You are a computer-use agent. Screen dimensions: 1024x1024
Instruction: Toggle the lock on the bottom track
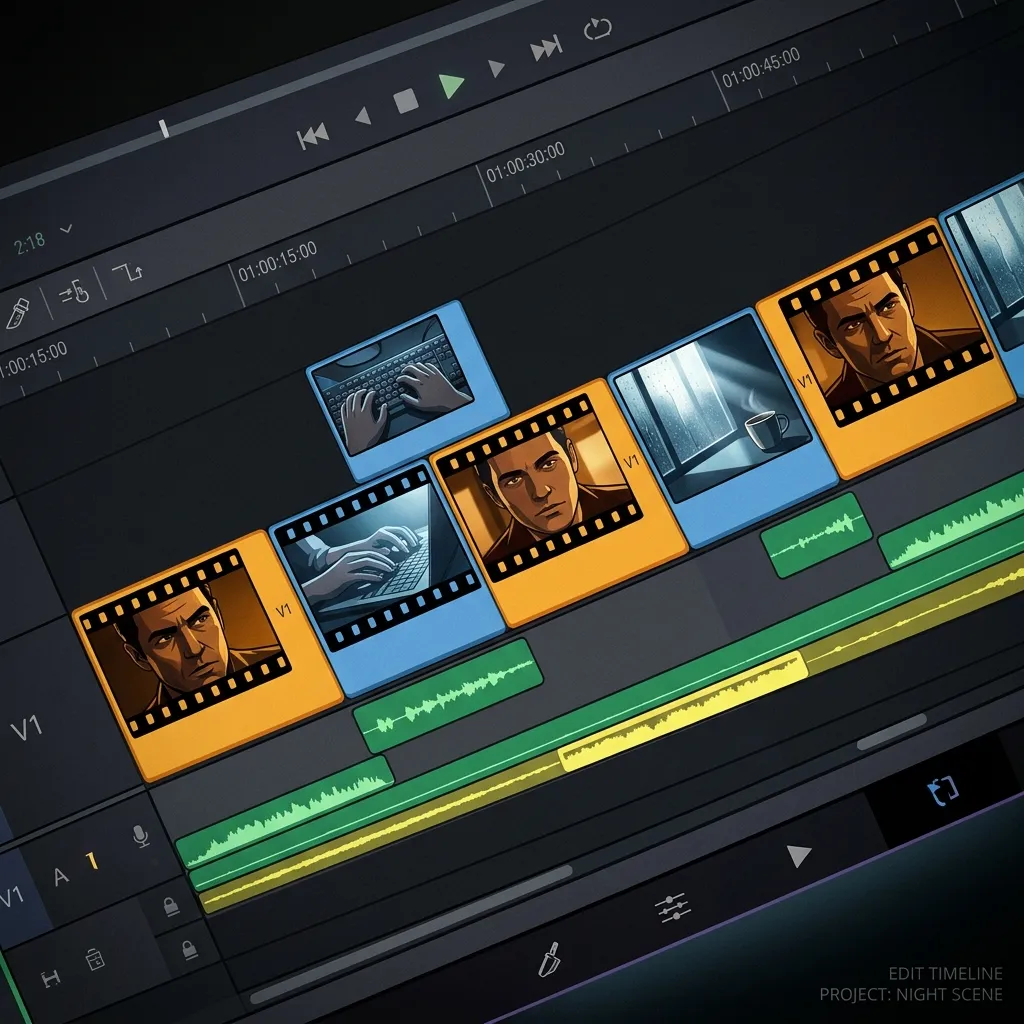(x=189, y=950)
